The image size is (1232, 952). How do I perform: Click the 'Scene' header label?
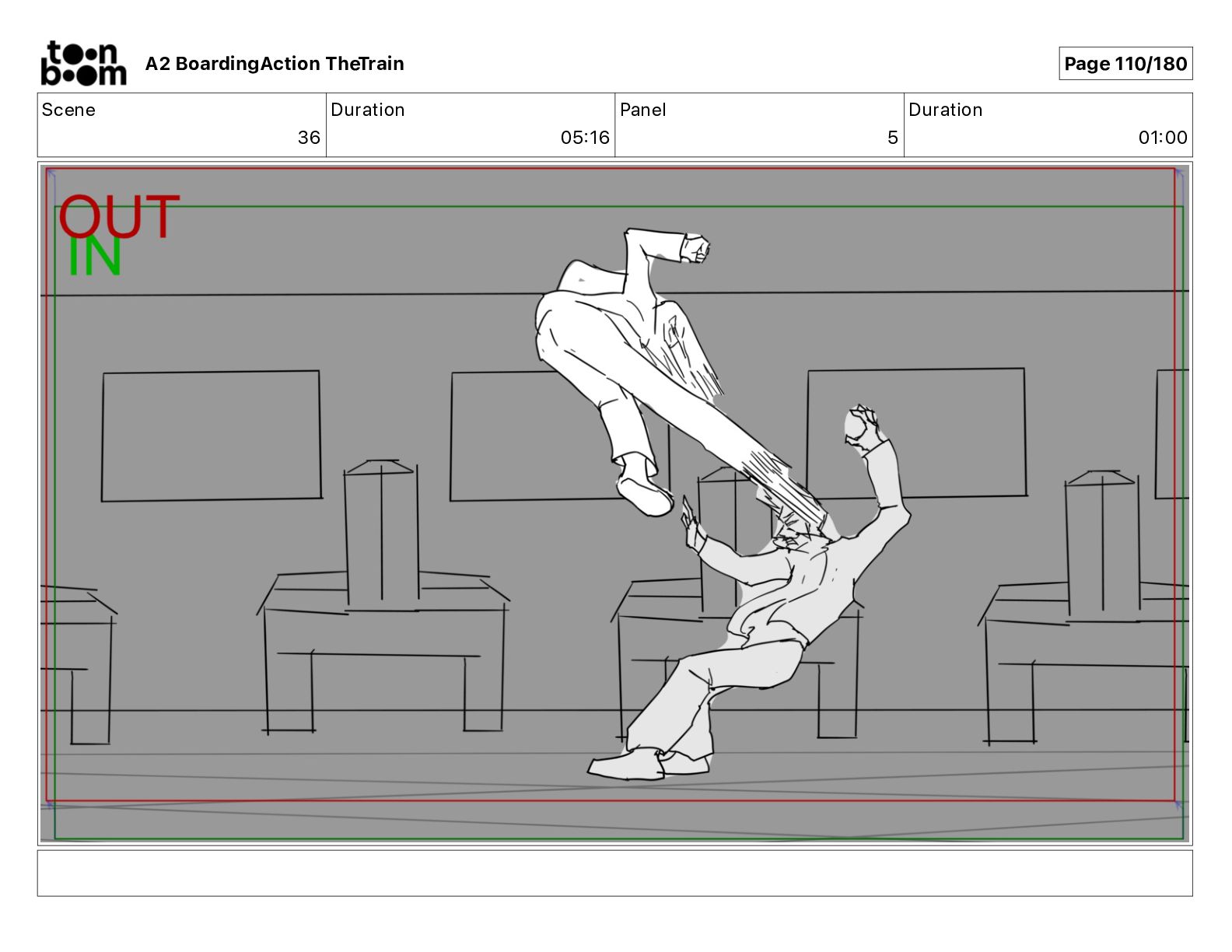(x=68, y=110)
